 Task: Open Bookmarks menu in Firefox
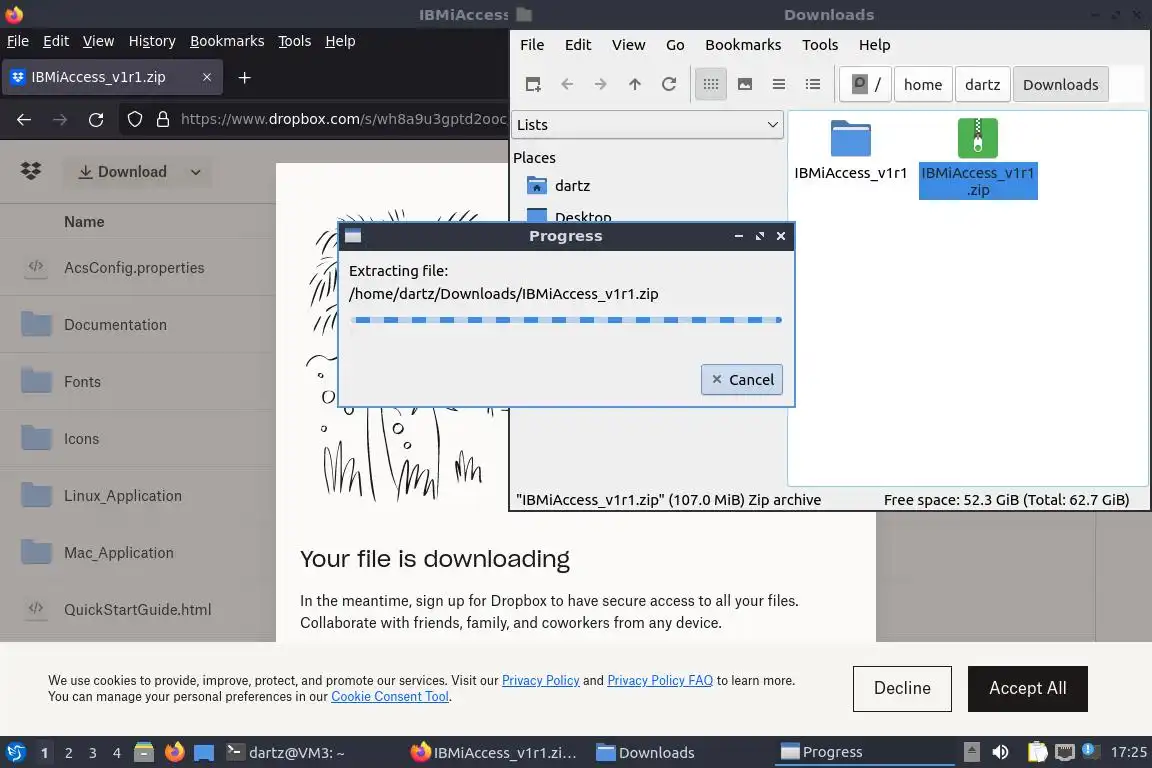point(227,41)
